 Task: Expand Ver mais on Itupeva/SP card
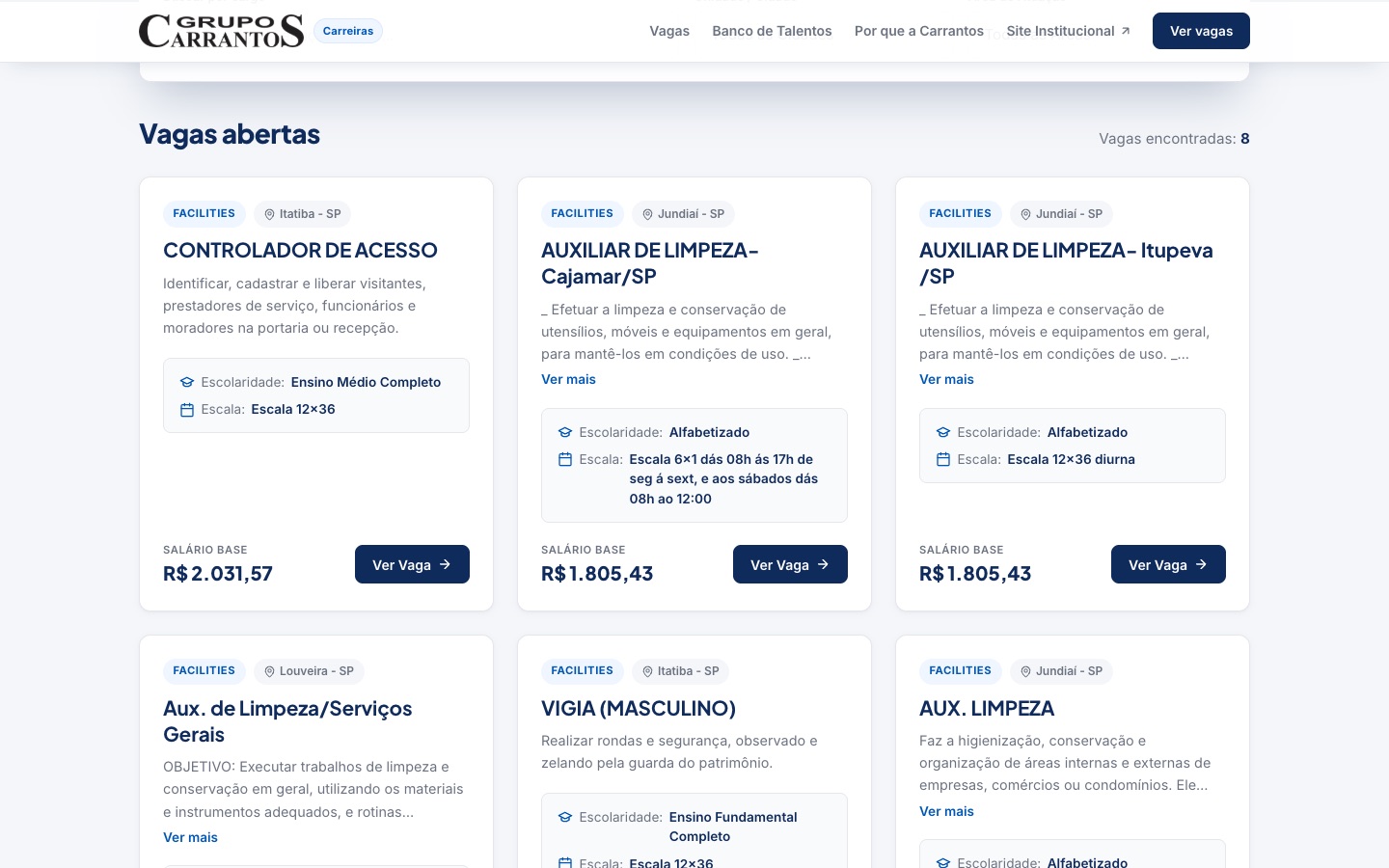click(x=946, y=379)
